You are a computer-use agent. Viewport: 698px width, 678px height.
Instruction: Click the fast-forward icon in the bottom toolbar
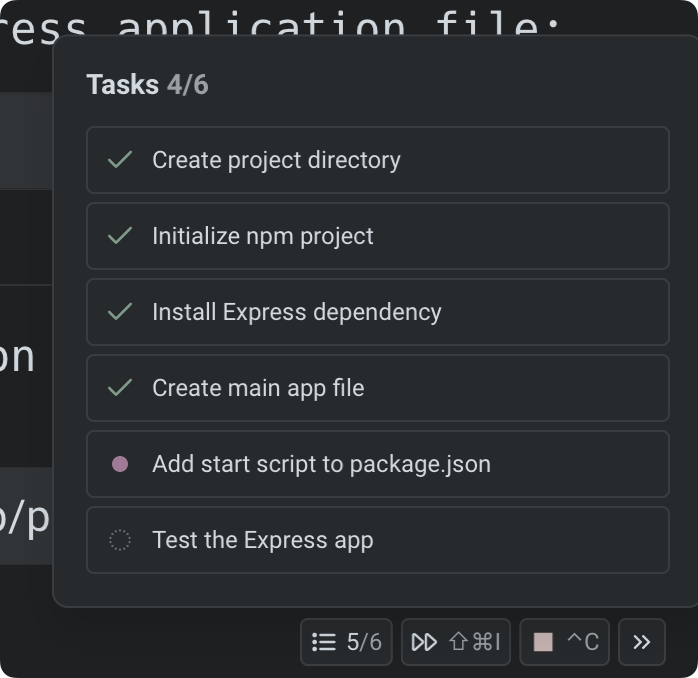[x=424, y=642]
